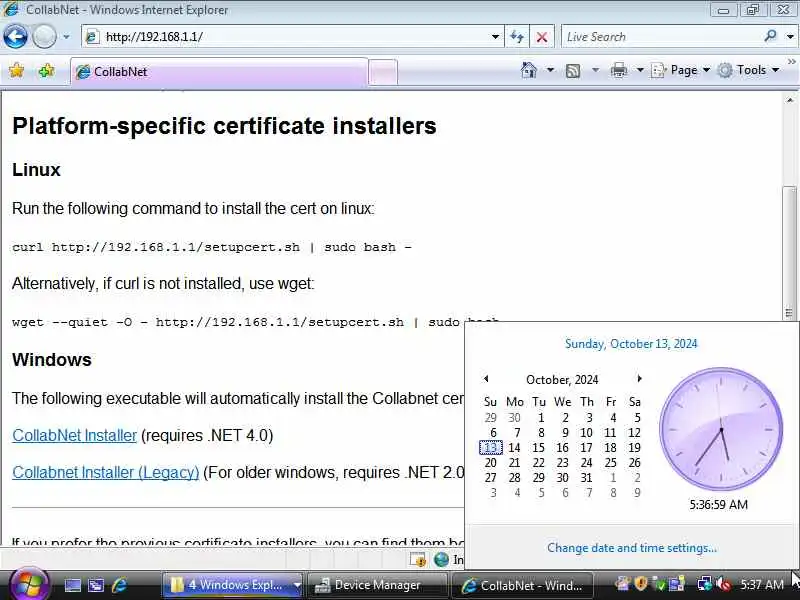800x600 pixels.
Task: Click the Print icon
Action: tap(619, 70)
